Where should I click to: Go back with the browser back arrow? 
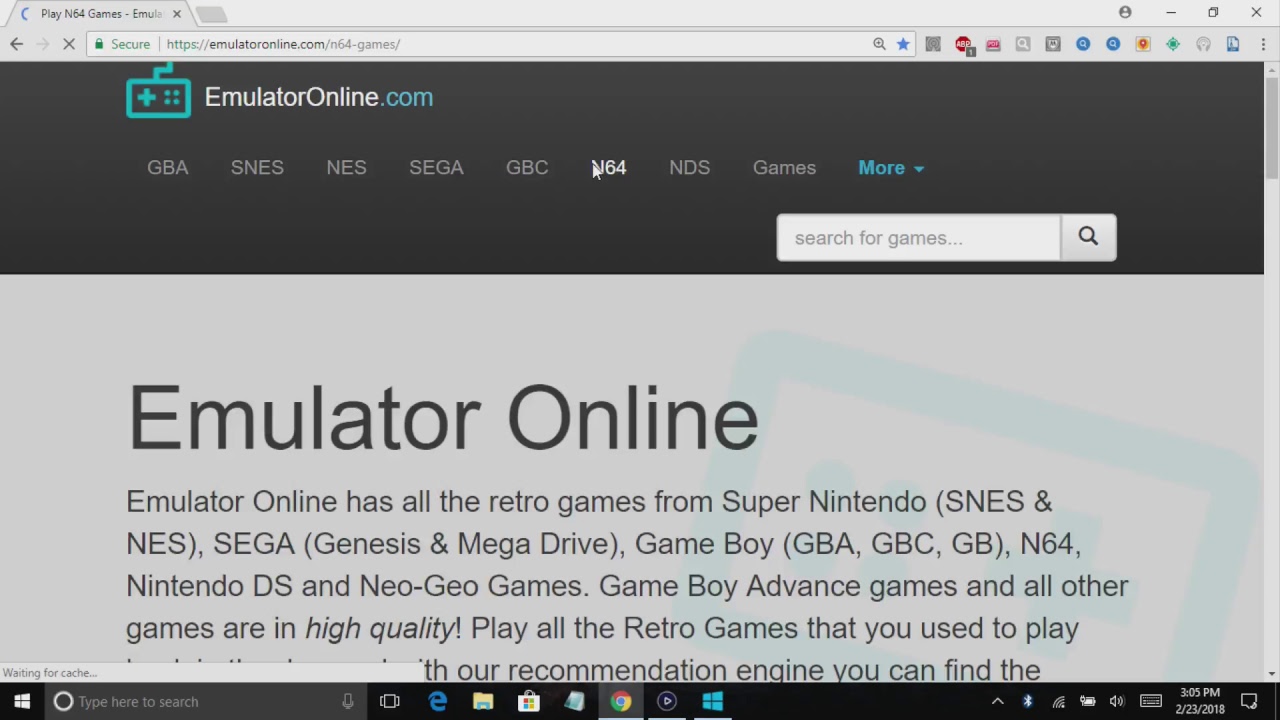[x=16, y=44]
